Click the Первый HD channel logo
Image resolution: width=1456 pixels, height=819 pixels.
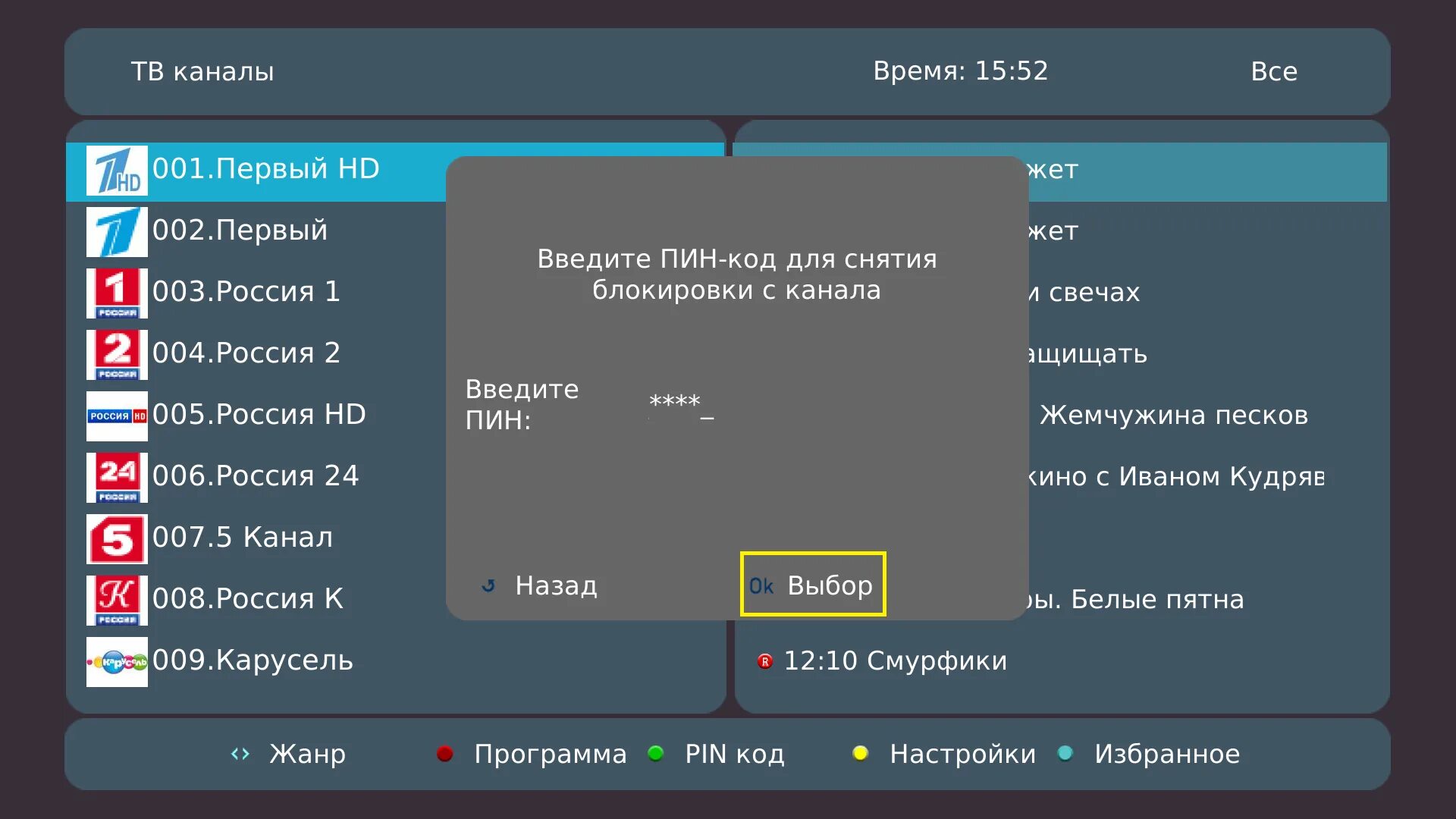[117, 171]
